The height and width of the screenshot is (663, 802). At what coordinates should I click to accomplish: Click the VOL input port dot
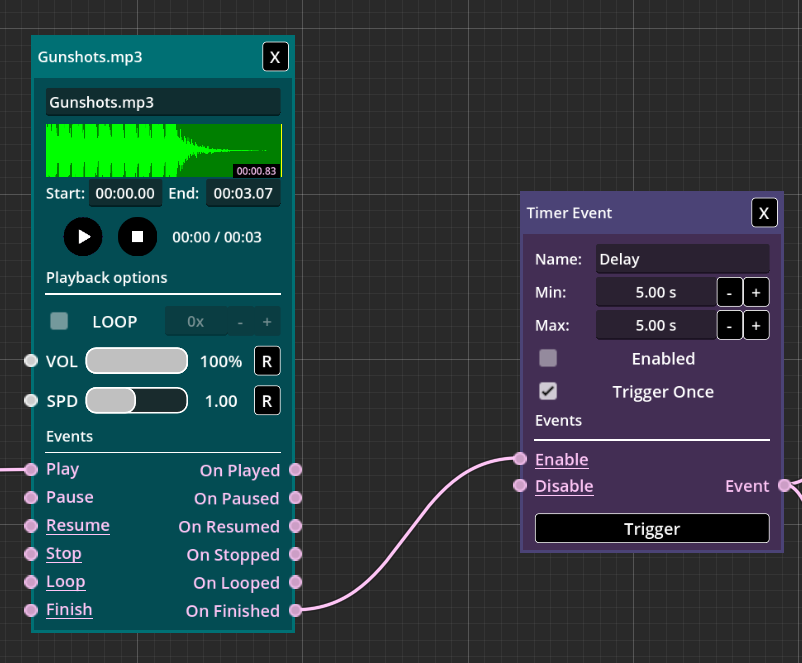click(x=31, y=361)
